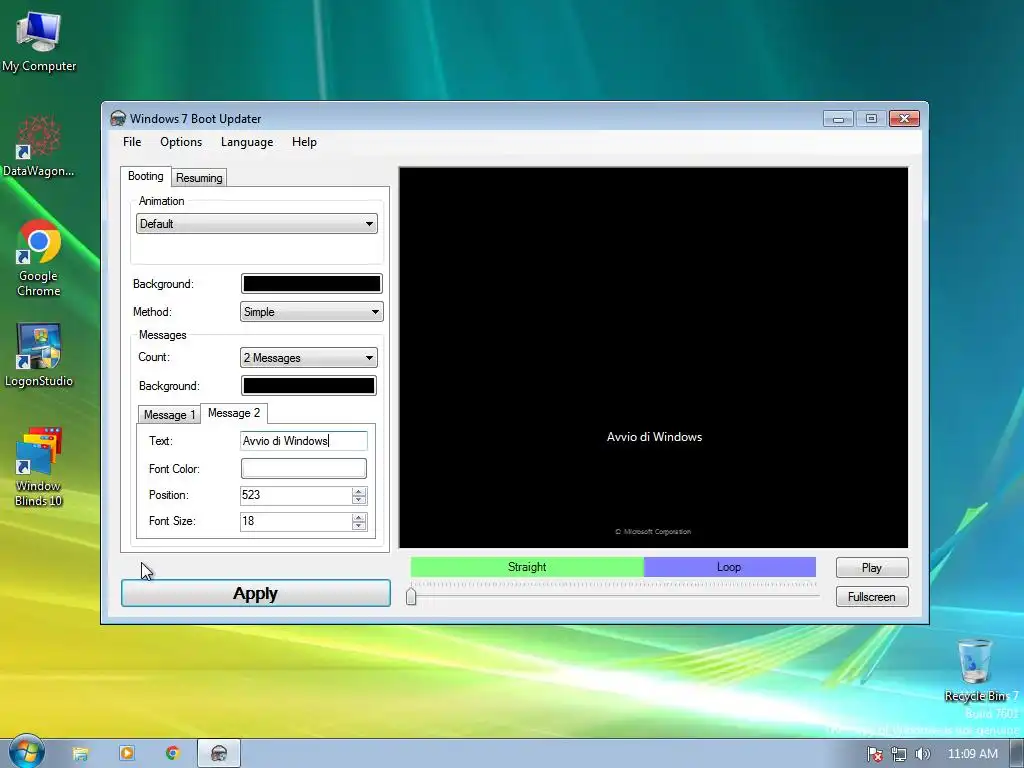Click the boot preview screen

(653, 357)
